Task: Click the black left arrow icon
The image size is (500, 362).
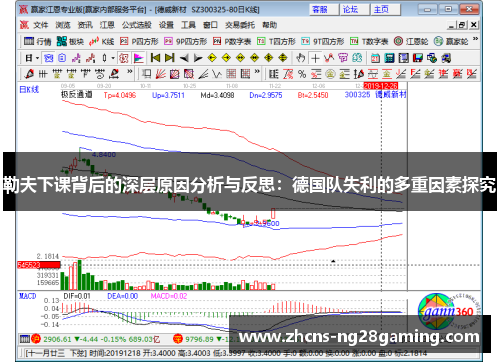Action: pyautogui.click(x=184, y=58)
